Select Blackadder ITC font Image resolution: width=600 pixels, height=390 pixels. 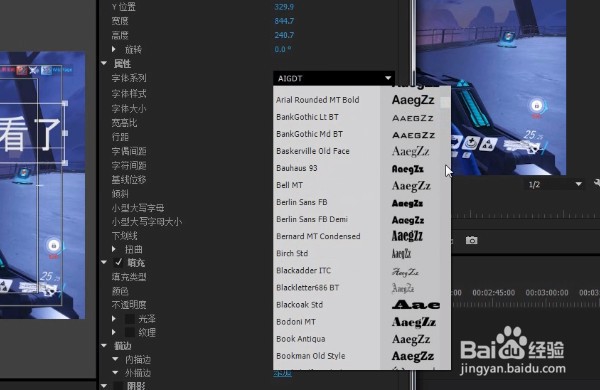coord(303,271)
